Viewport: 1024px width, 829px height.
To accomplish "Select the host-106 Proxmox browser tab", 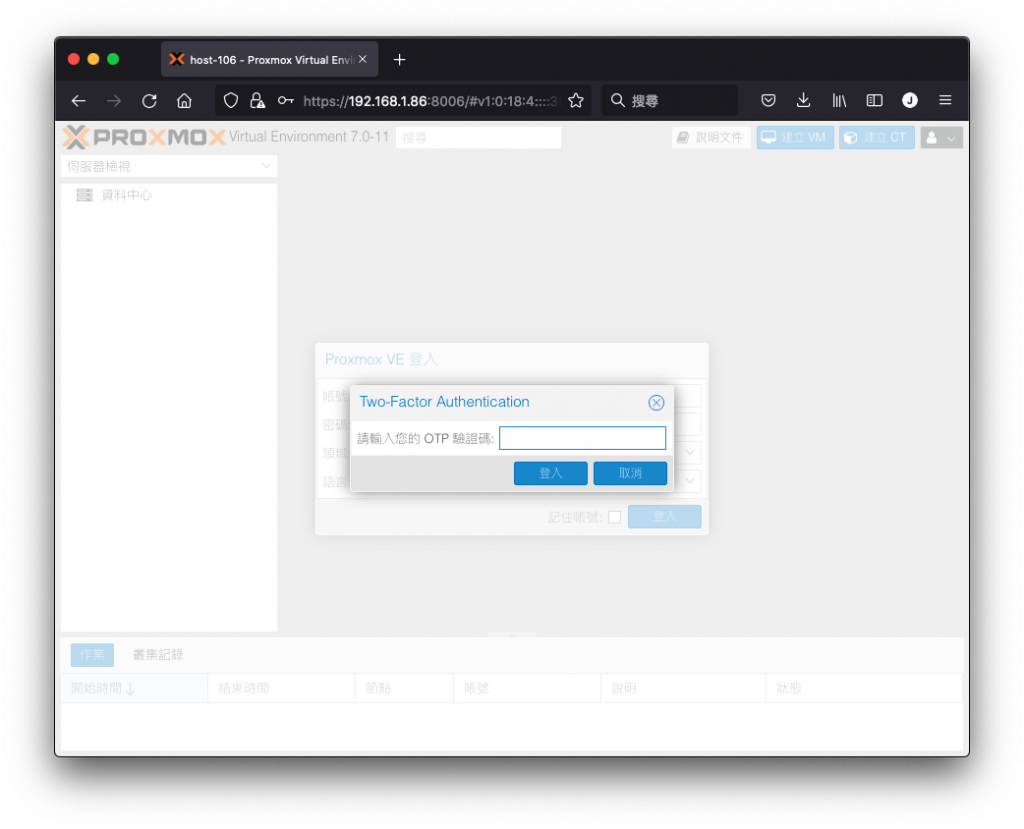I will (x=269, y=60).
